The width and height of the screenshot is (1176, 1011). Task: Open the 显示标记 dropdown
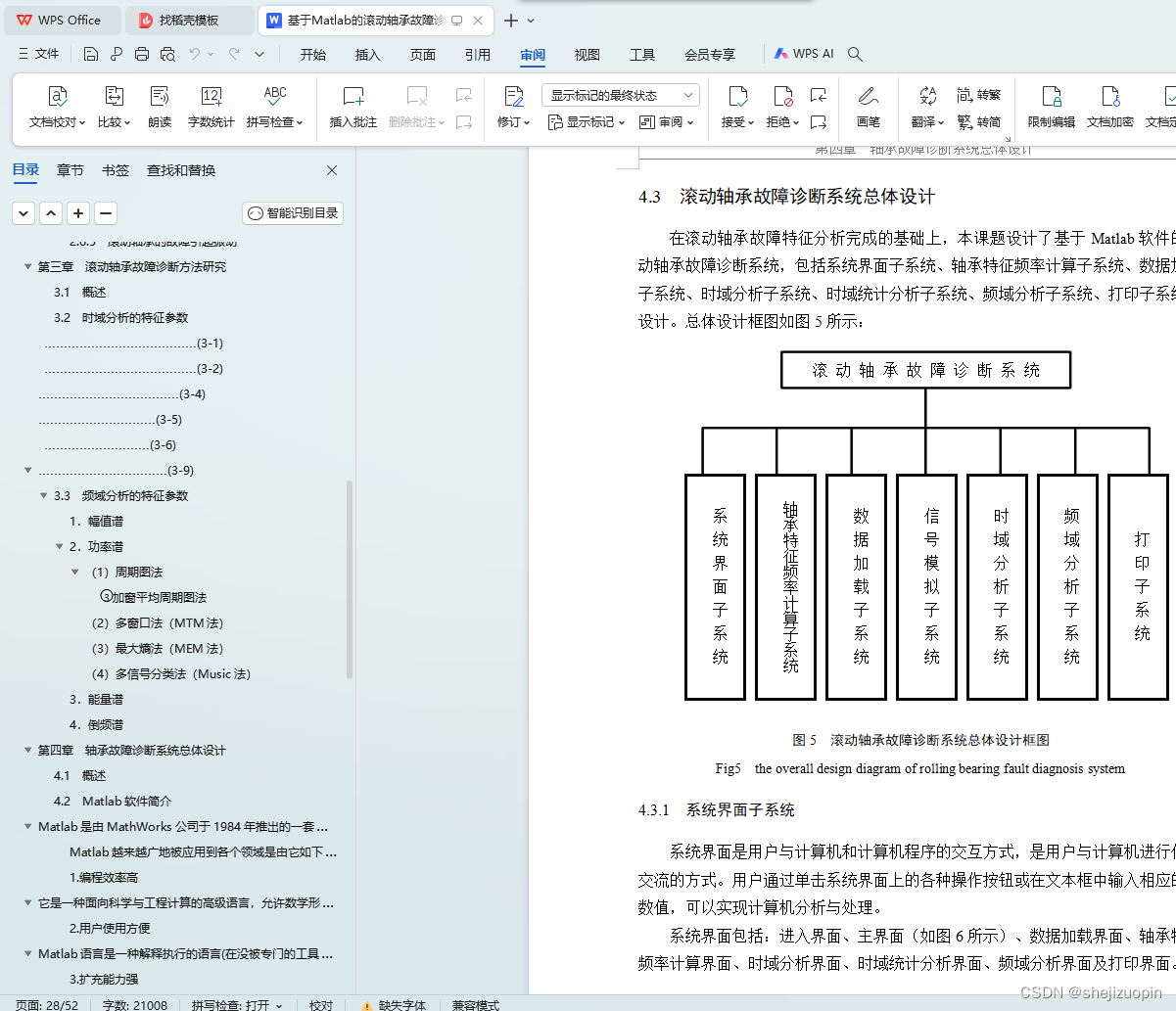click(x=587, y=122)
